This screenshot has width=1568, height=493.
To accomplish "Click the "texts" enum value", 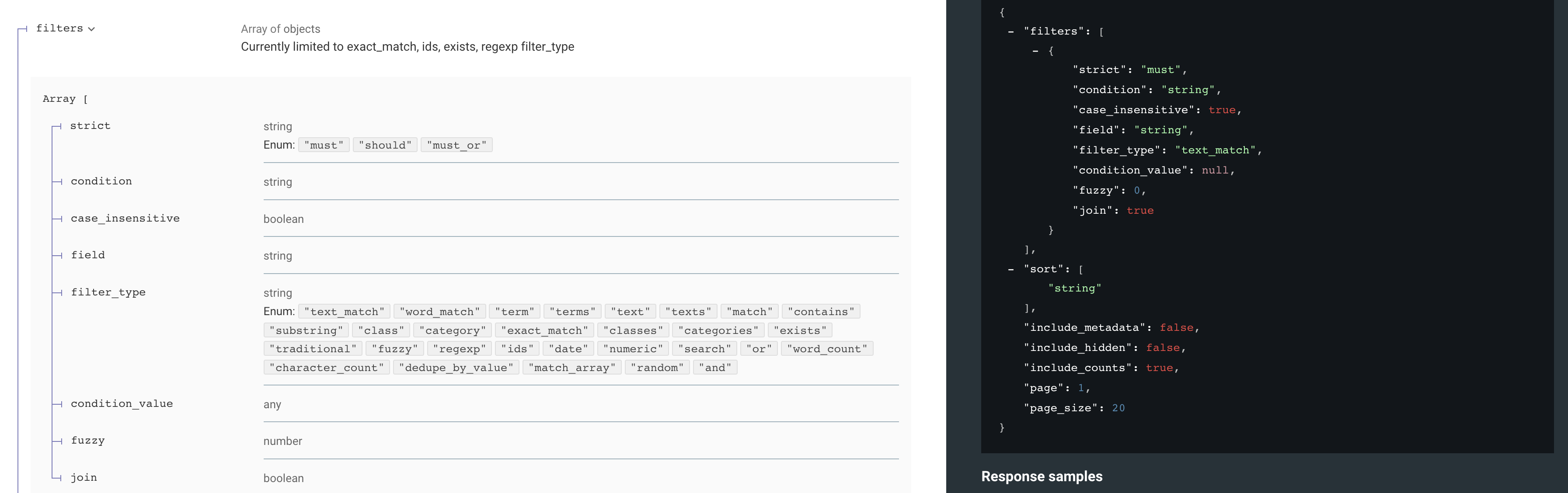I will coord(688,312).
